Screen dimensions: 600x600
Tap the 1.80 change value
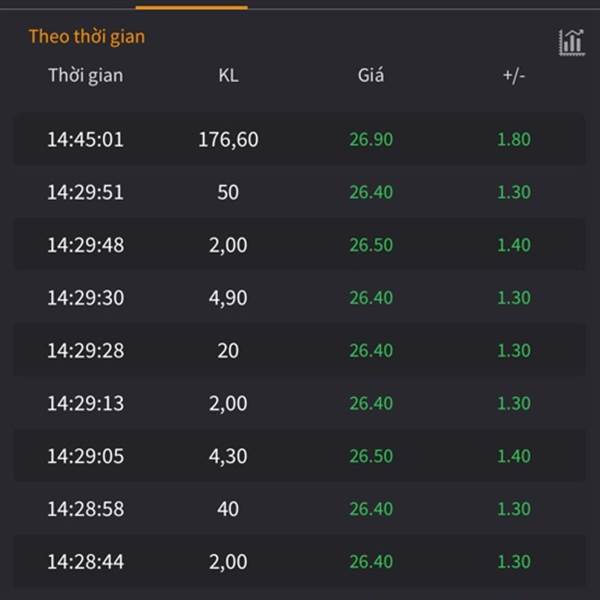[514, 139]
